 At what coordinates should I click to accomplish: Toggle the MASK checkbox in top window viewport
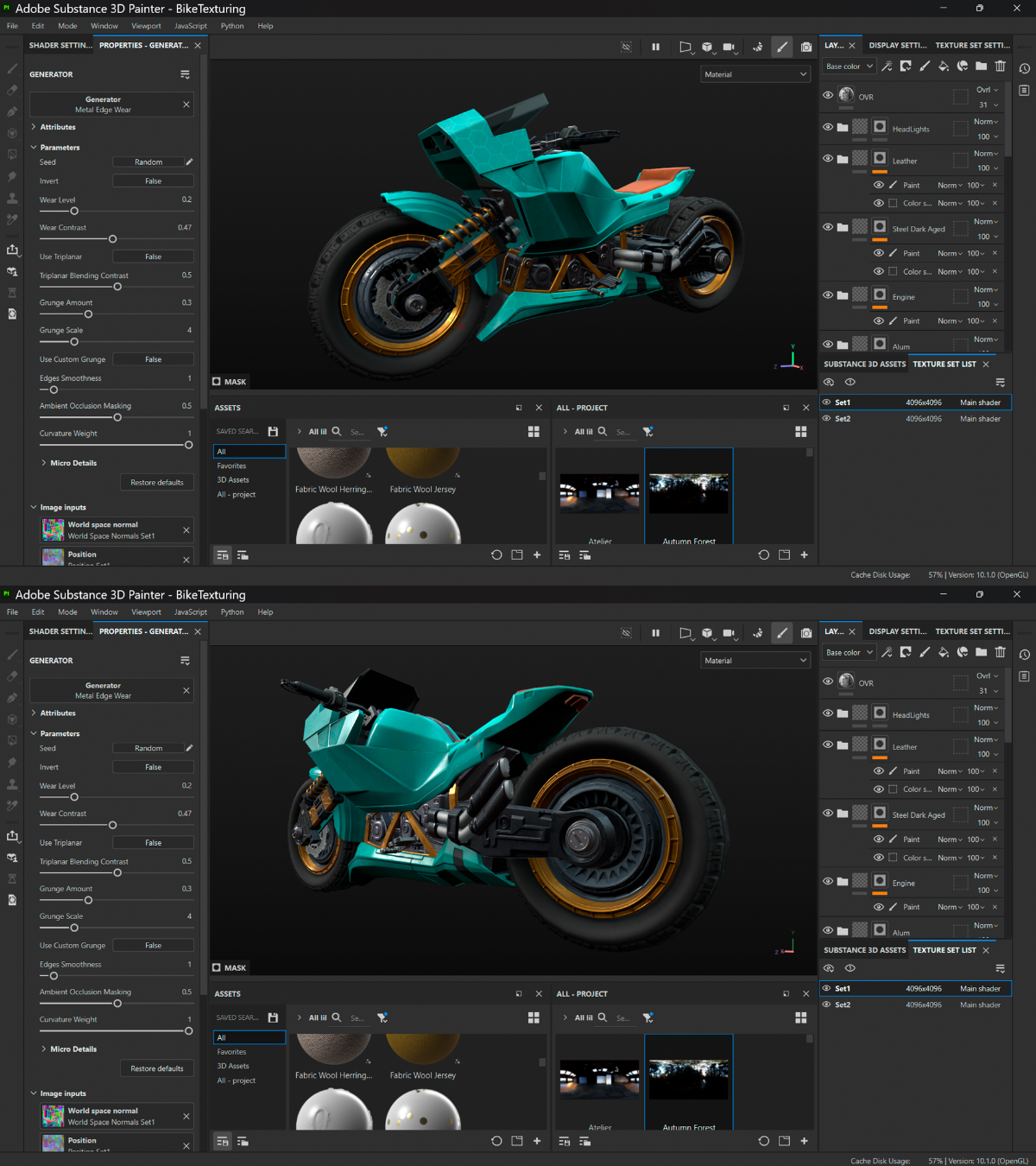coord(217,381)
